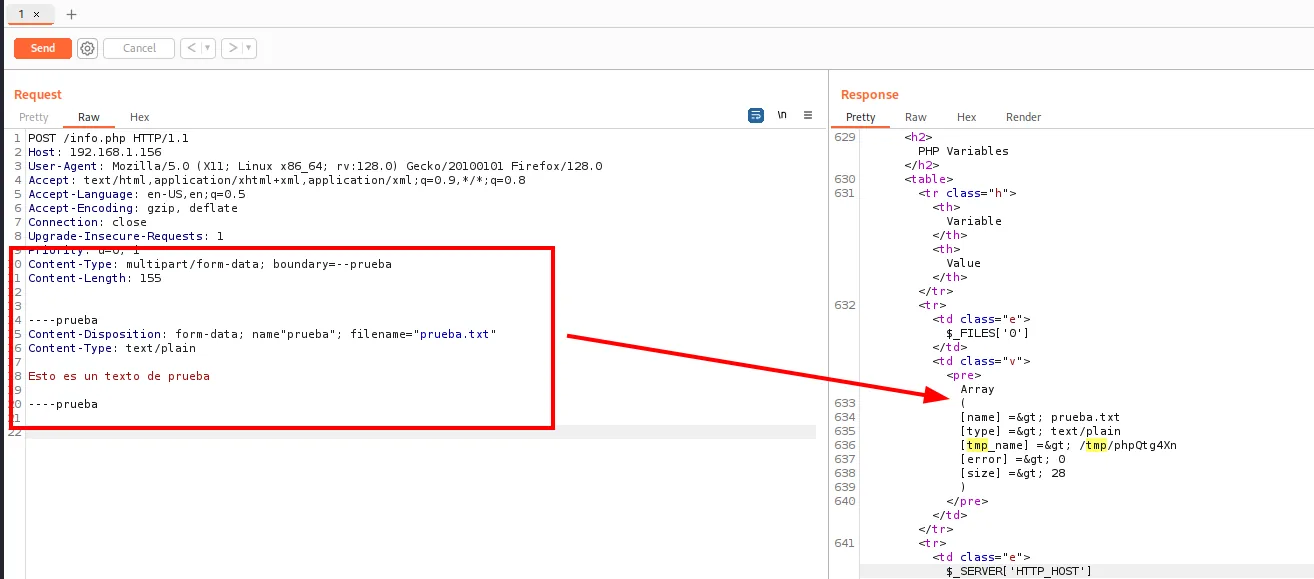Click the 'Content-Length: 155' header line
The height and width of the screenshot is (579, 1314).
[94, 278]
